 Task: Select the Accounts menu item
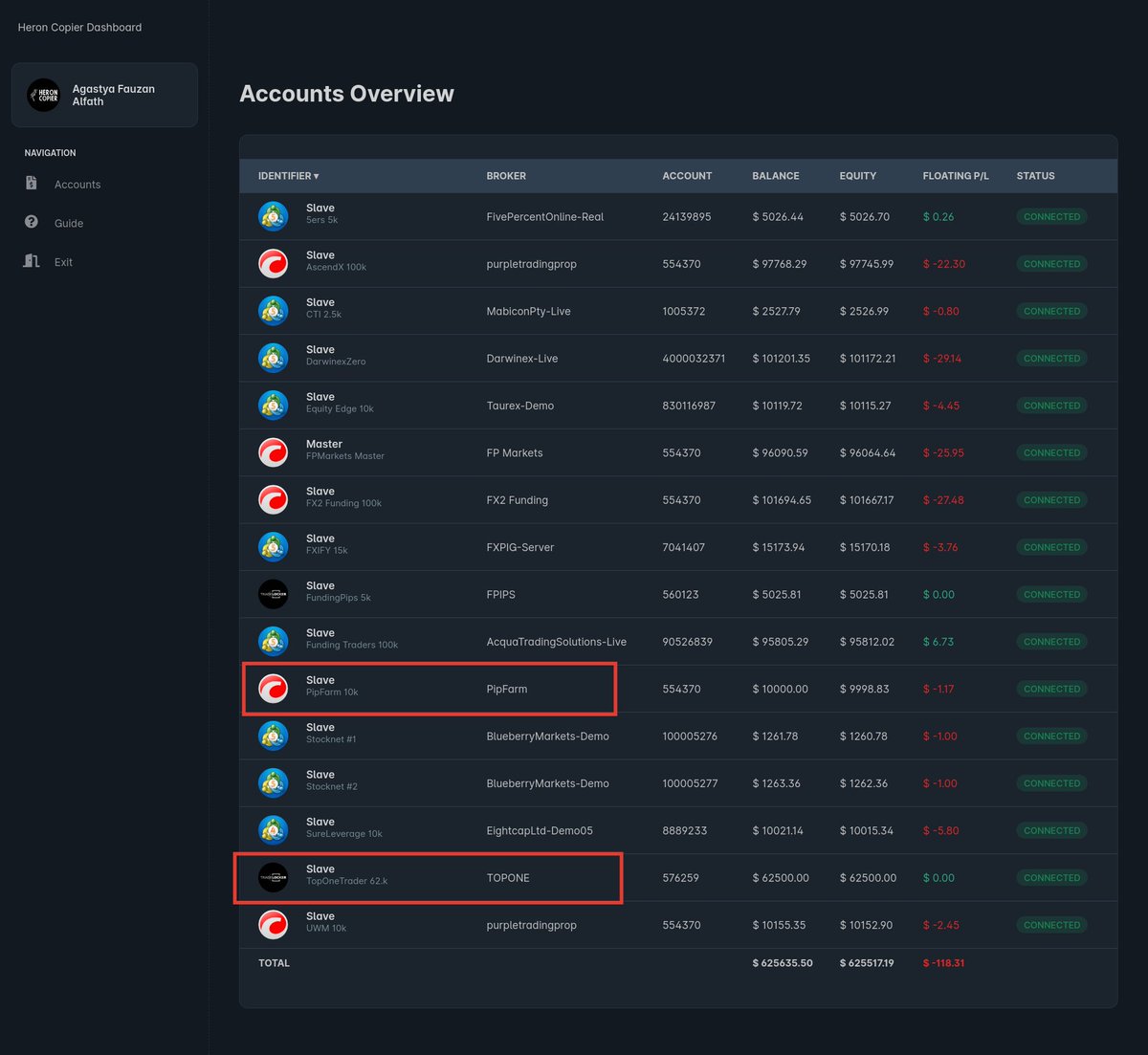coord(77,184)
